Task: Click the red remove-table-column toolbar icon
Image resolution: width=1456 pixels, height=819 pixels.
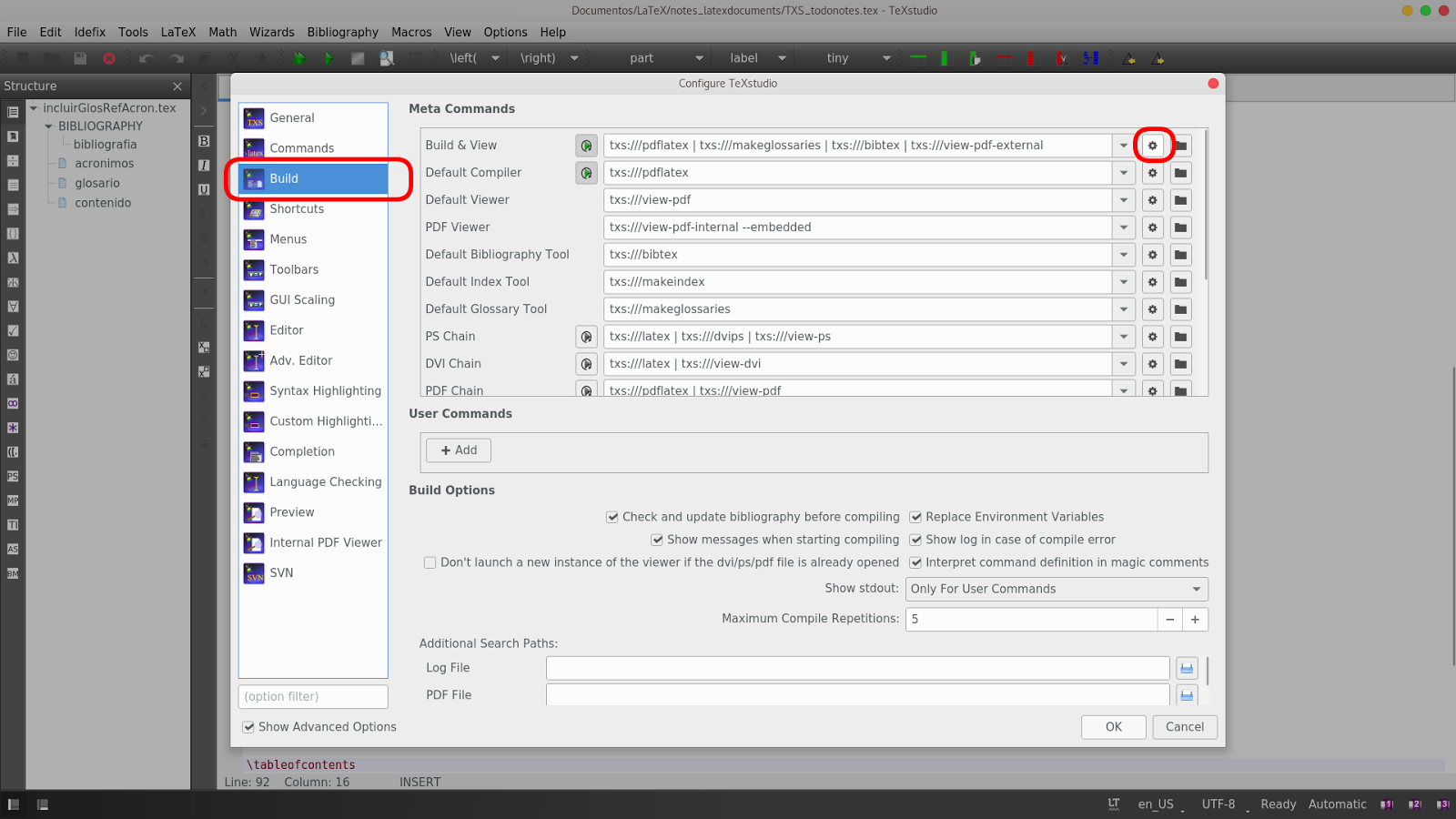Action: coord(1030,58)
